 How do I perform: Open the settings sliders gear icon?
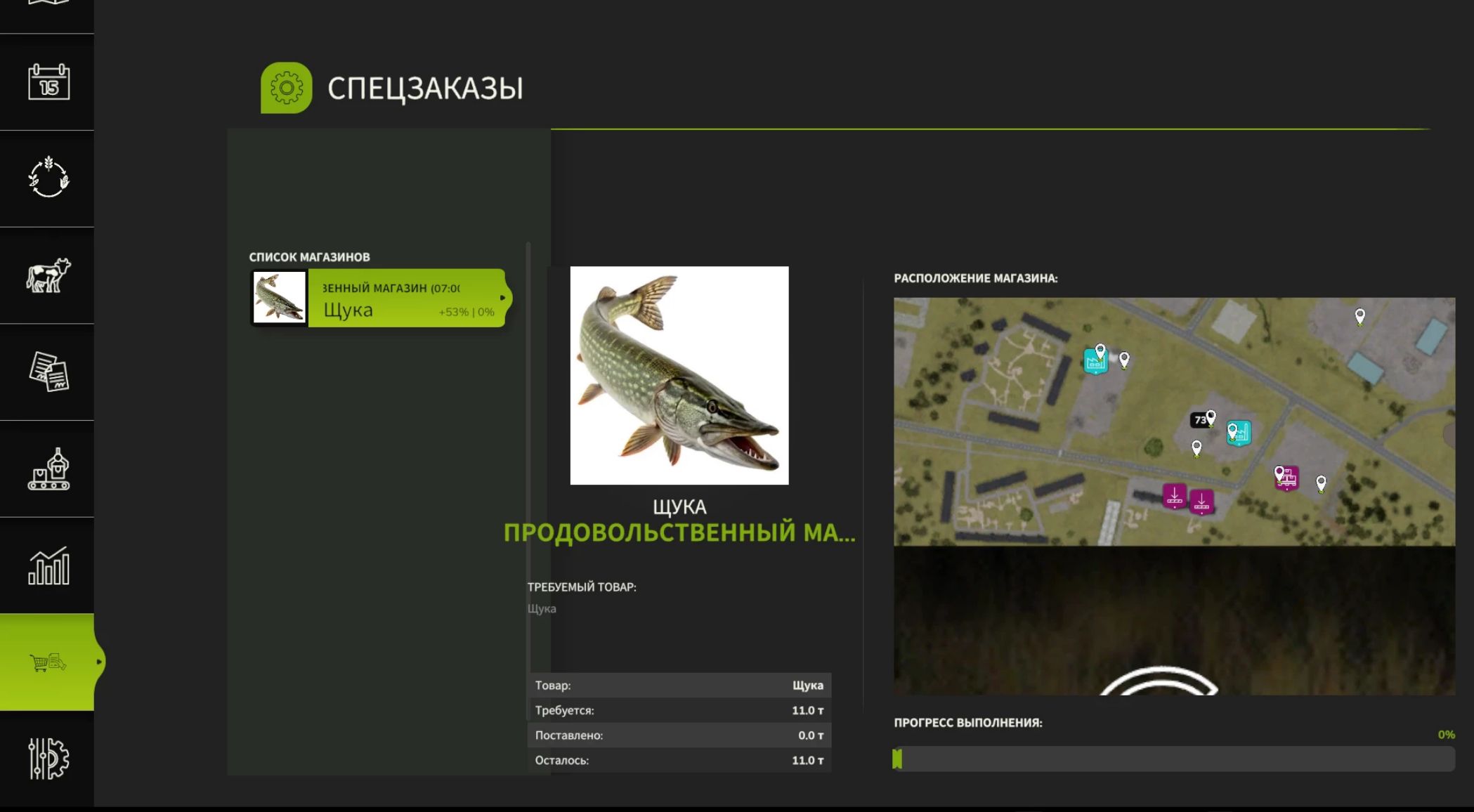(x=48, y=759)
